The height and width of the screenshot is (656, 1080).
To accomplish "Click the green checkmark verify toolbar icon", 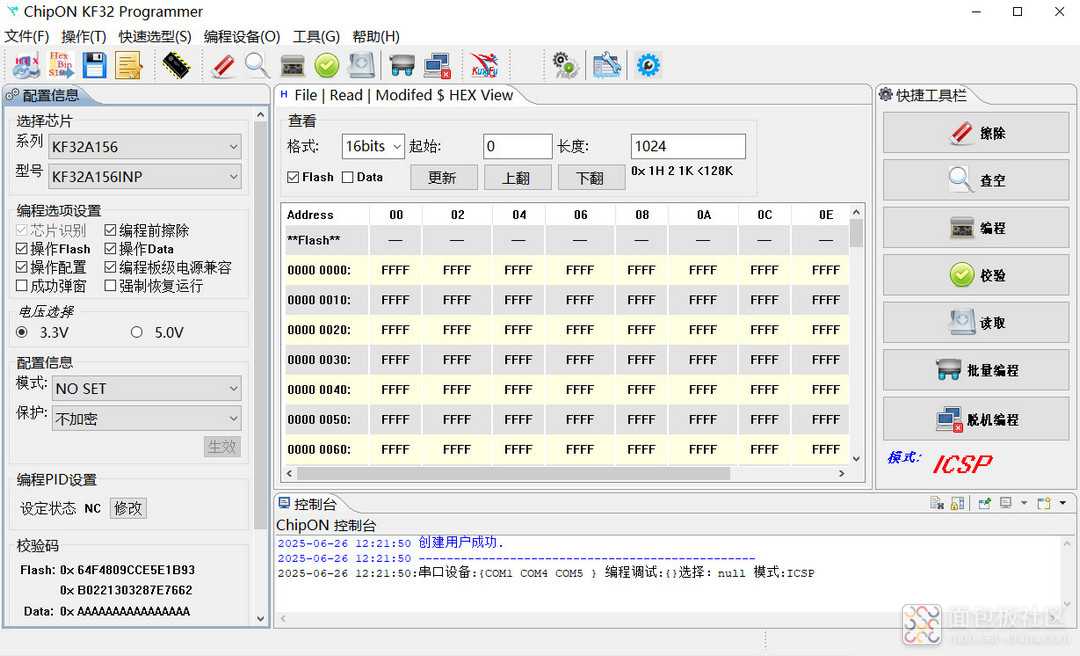I will [x=327, y=66].
